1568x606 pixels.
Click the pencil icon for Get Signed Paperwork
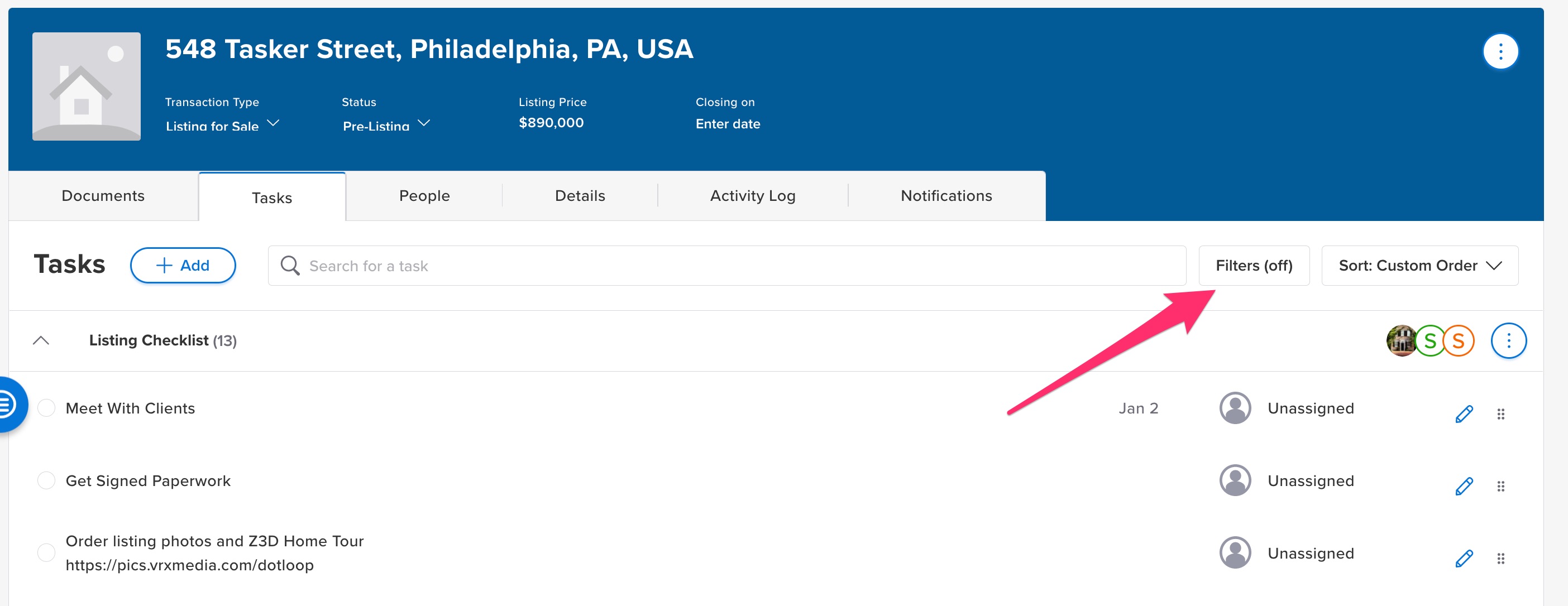tap(1464, 486)
